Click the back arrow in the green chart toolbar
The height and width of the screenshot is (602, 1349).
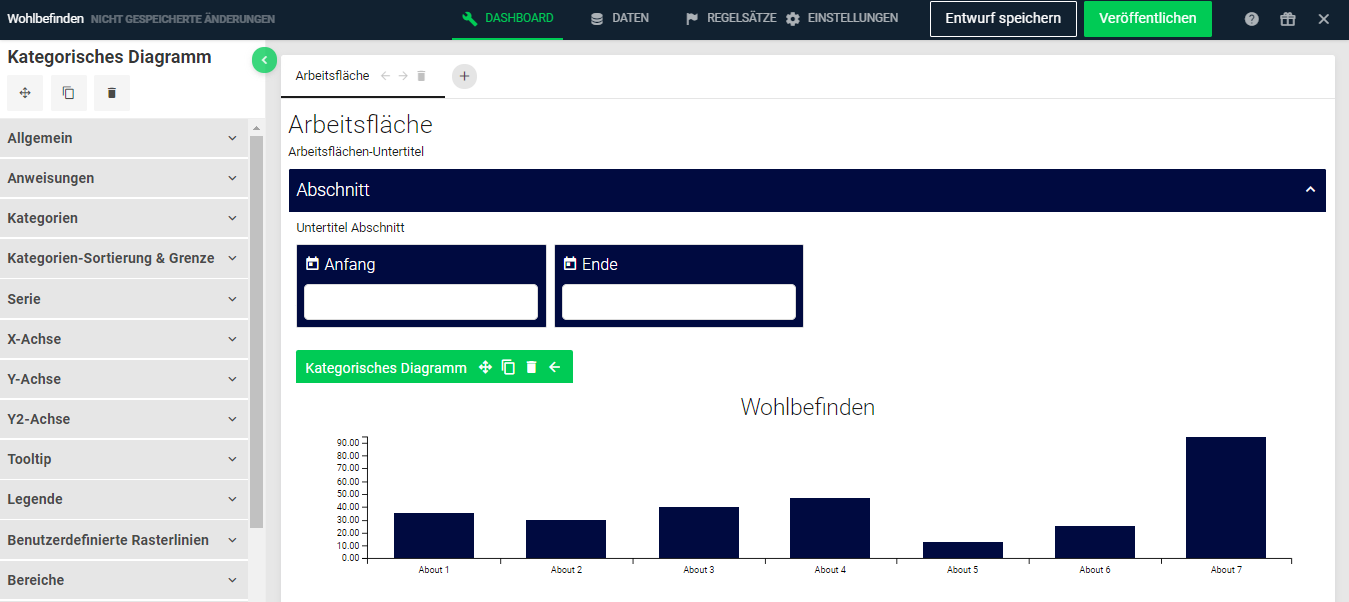click(x=554, y=367)
